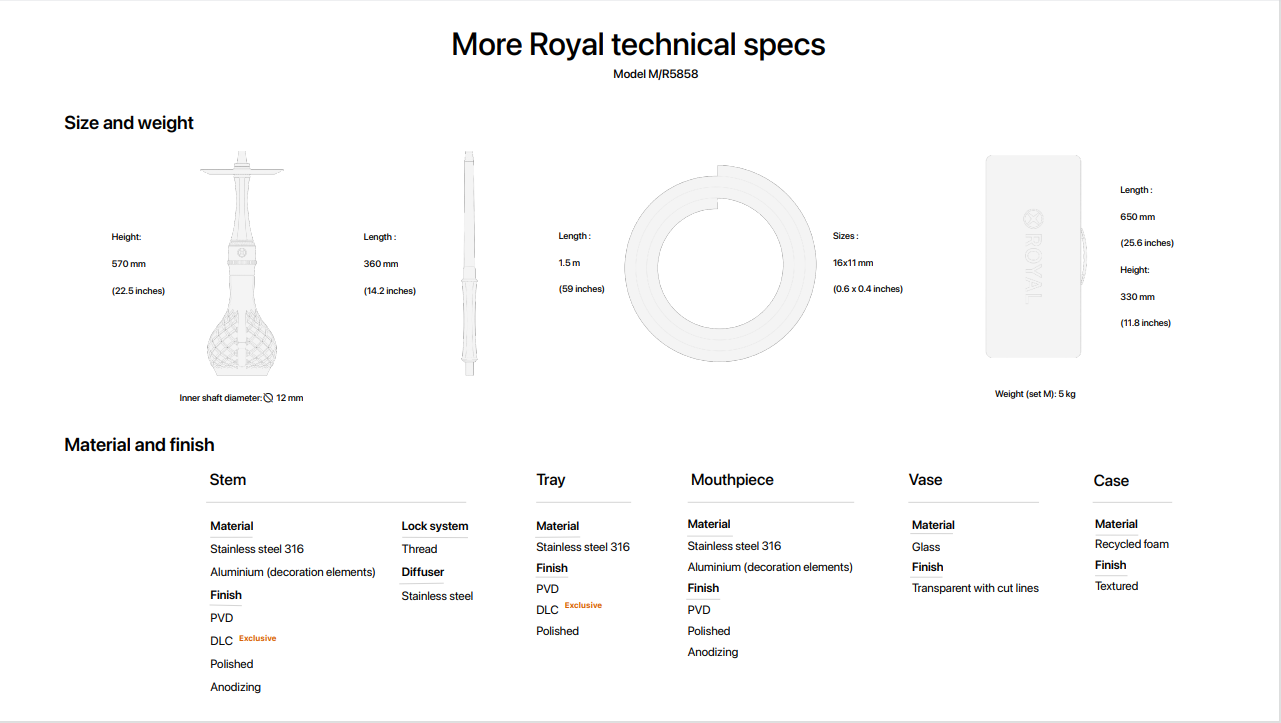Select the "Finish" label under Stem
Screen dimensions: 1281x723
tap(226, 595)
